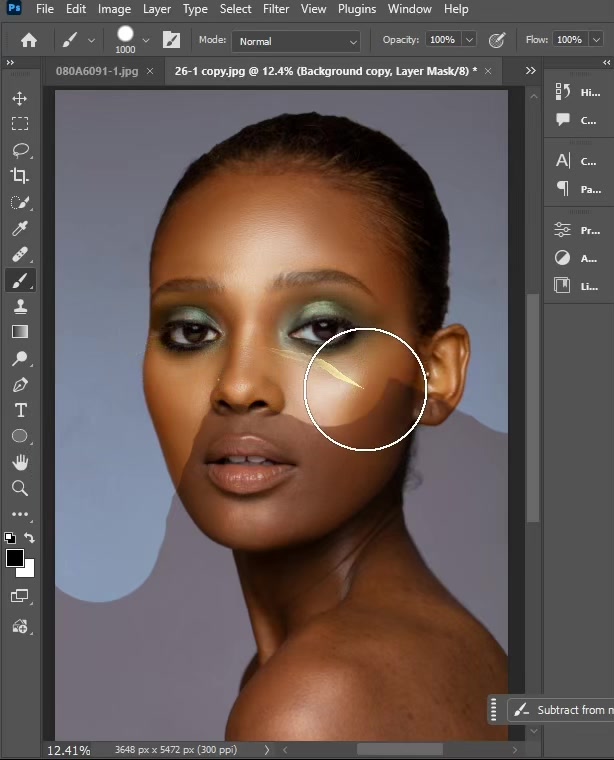Image resolution: width=614 pixels, height=760 pixels.
Task: Click the Subtract from mask button
Action: pos(561,710)
